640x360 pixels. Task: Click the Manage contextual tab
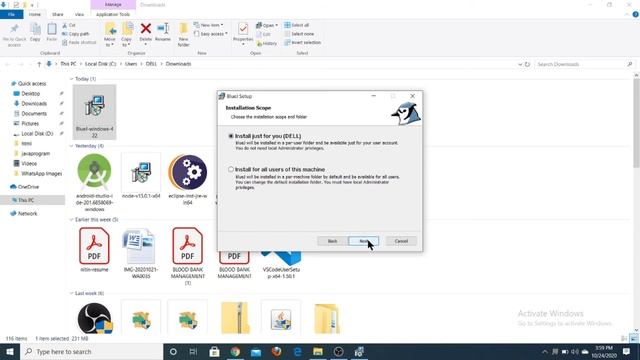[x=113, y=4]
